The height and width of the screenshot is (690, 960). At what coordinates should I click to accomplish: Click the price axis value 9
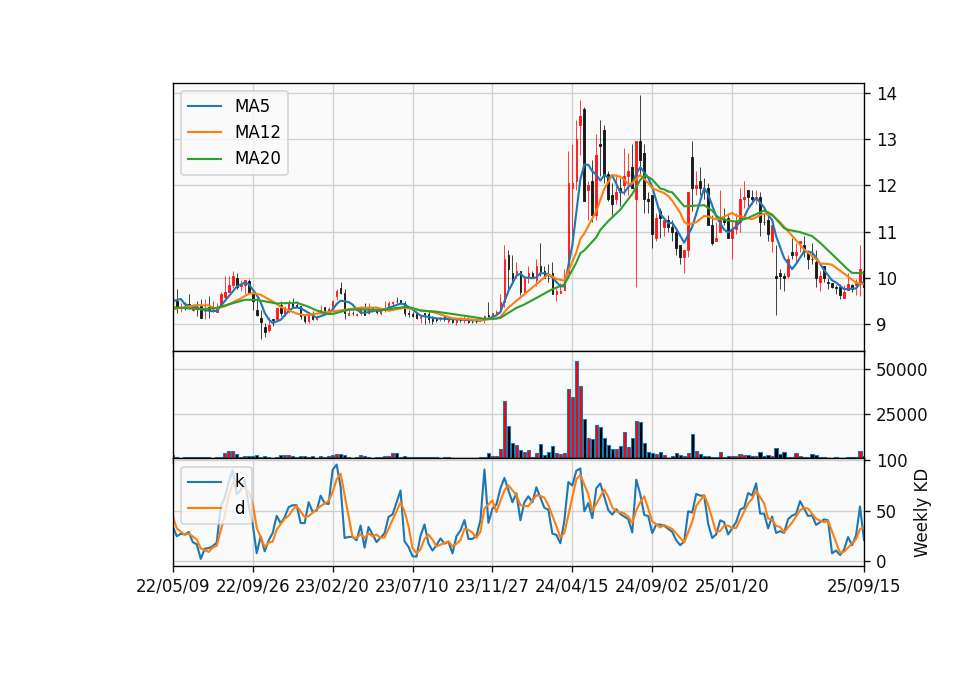882,325
